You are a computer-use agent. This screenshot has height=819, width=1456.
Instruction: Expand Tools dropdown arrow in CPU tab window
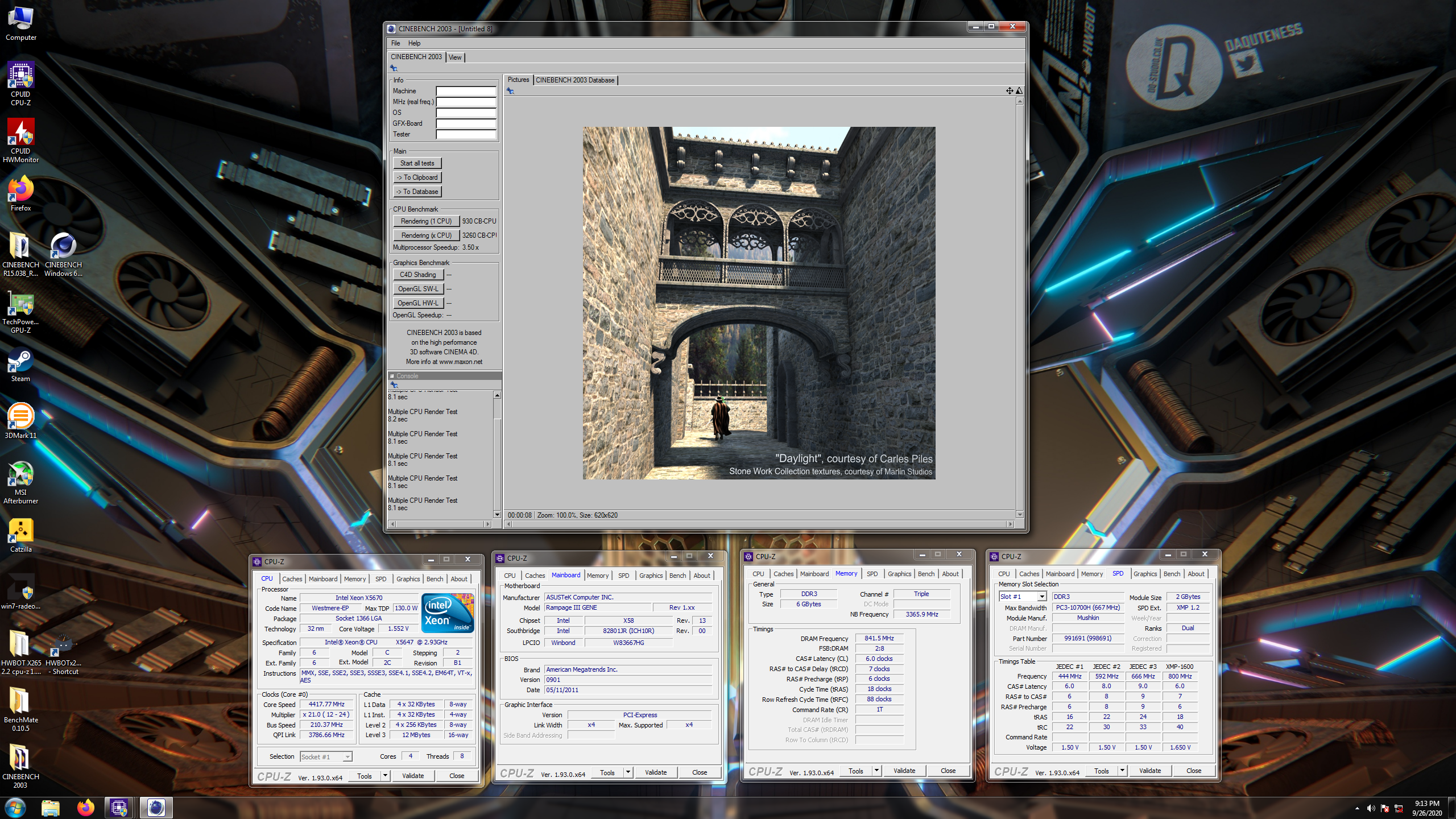385,776
